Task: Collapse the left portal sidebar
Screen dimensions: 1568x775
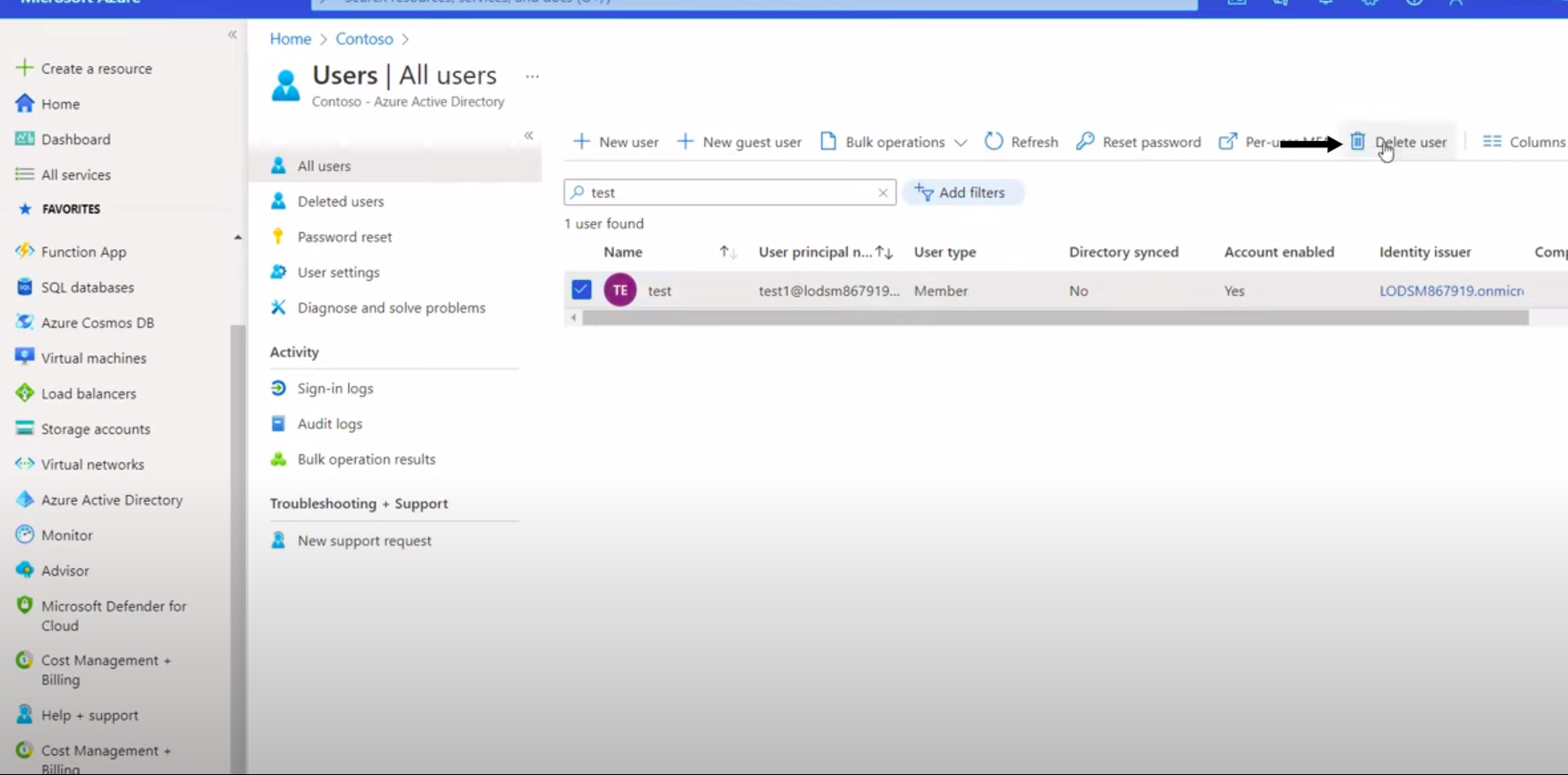Action: [x=232, y=35]
